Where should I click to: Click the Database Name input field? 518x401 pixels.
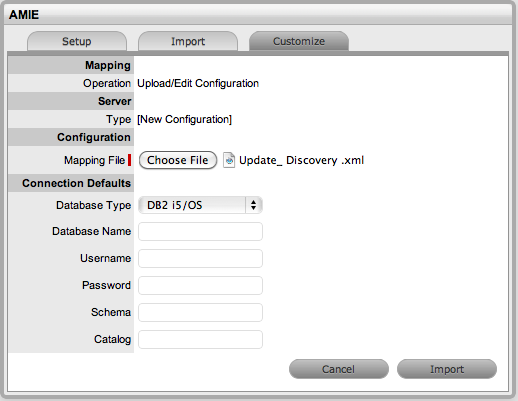click(x=200, y=231)
